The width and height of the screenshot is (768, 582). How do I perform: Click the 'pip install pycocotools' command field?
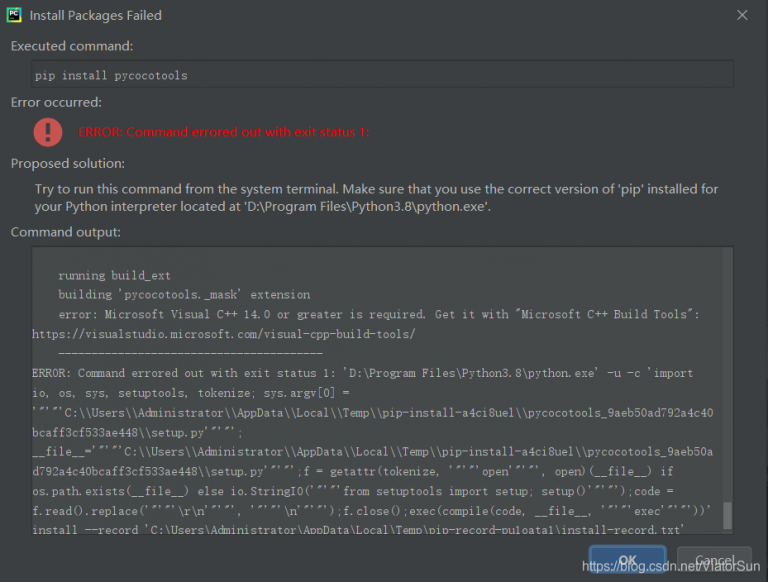pos(383,74)
